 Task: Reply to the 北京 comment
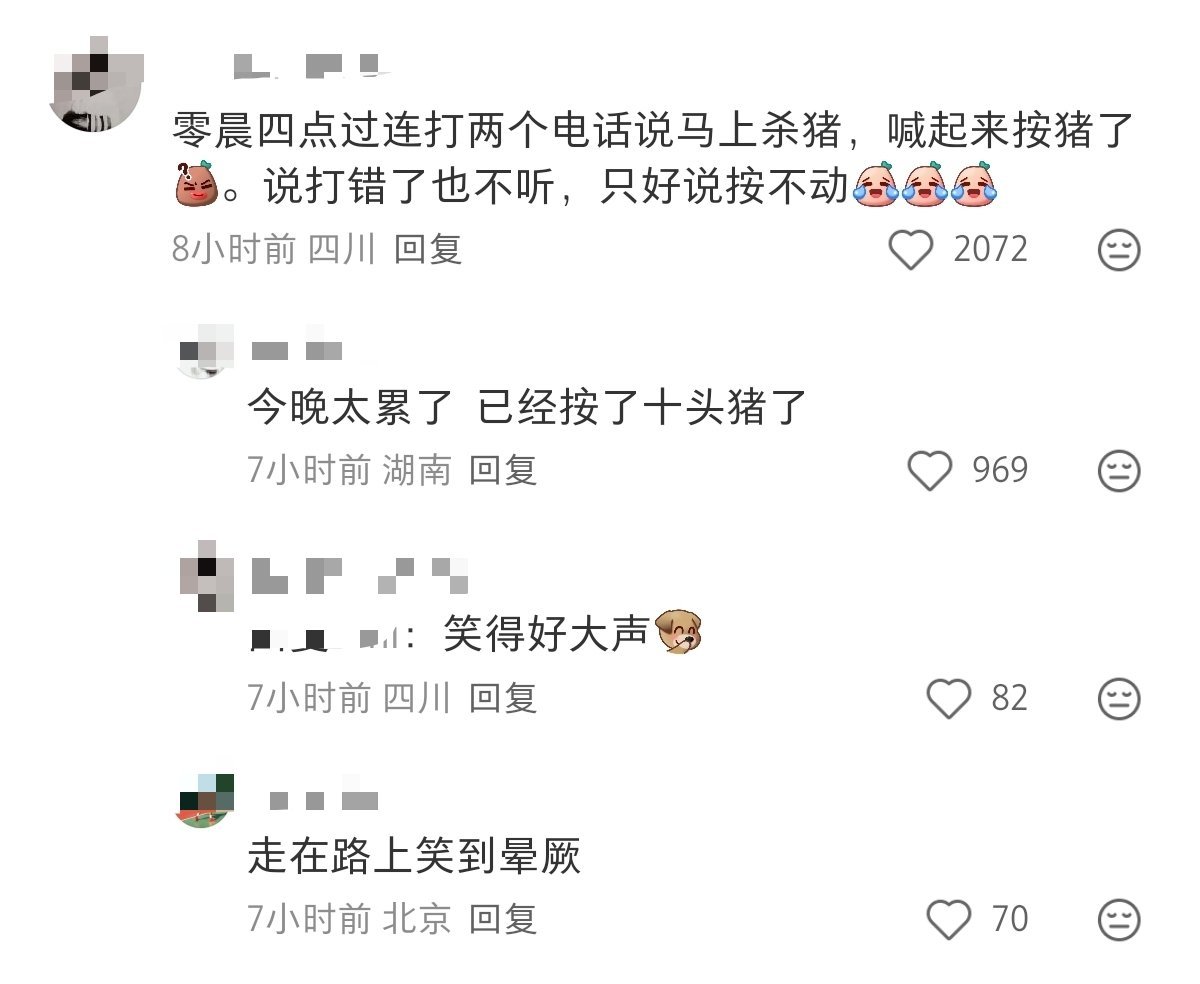pos(503,918)
